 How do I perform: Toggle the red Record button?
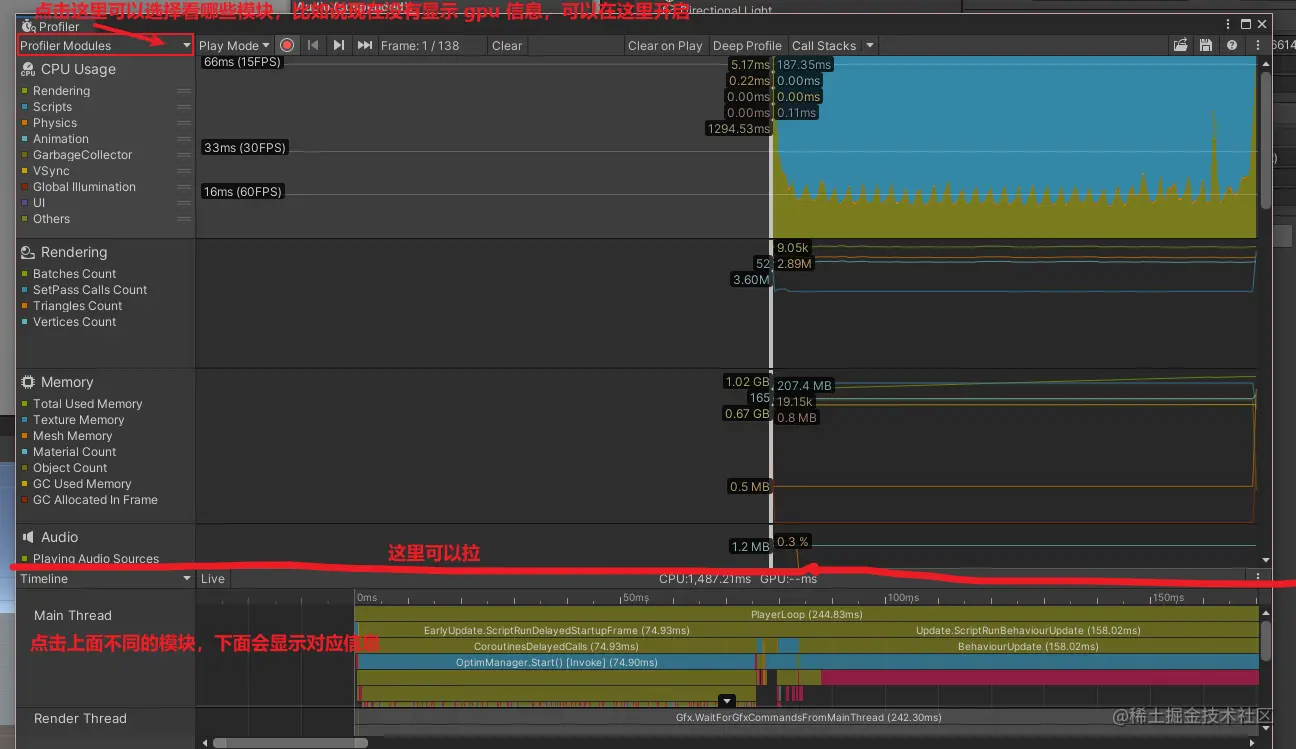click(x=287, y=45)
